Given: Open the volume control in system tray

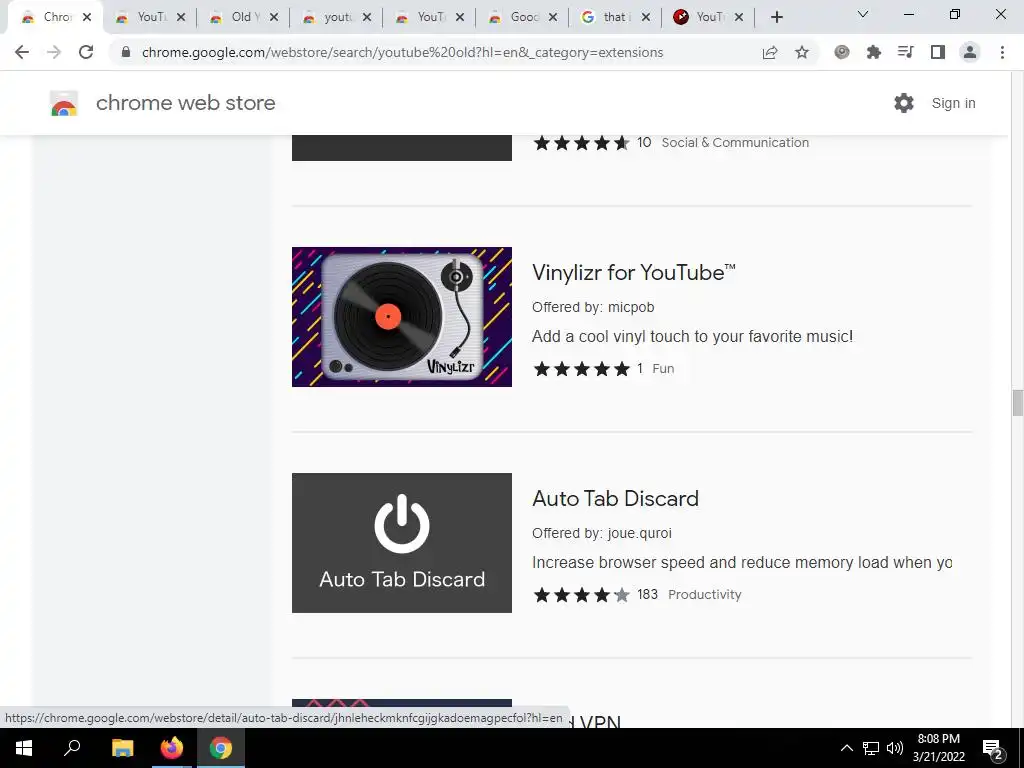Looking at the screenshot, I should [x=895, y=748].
